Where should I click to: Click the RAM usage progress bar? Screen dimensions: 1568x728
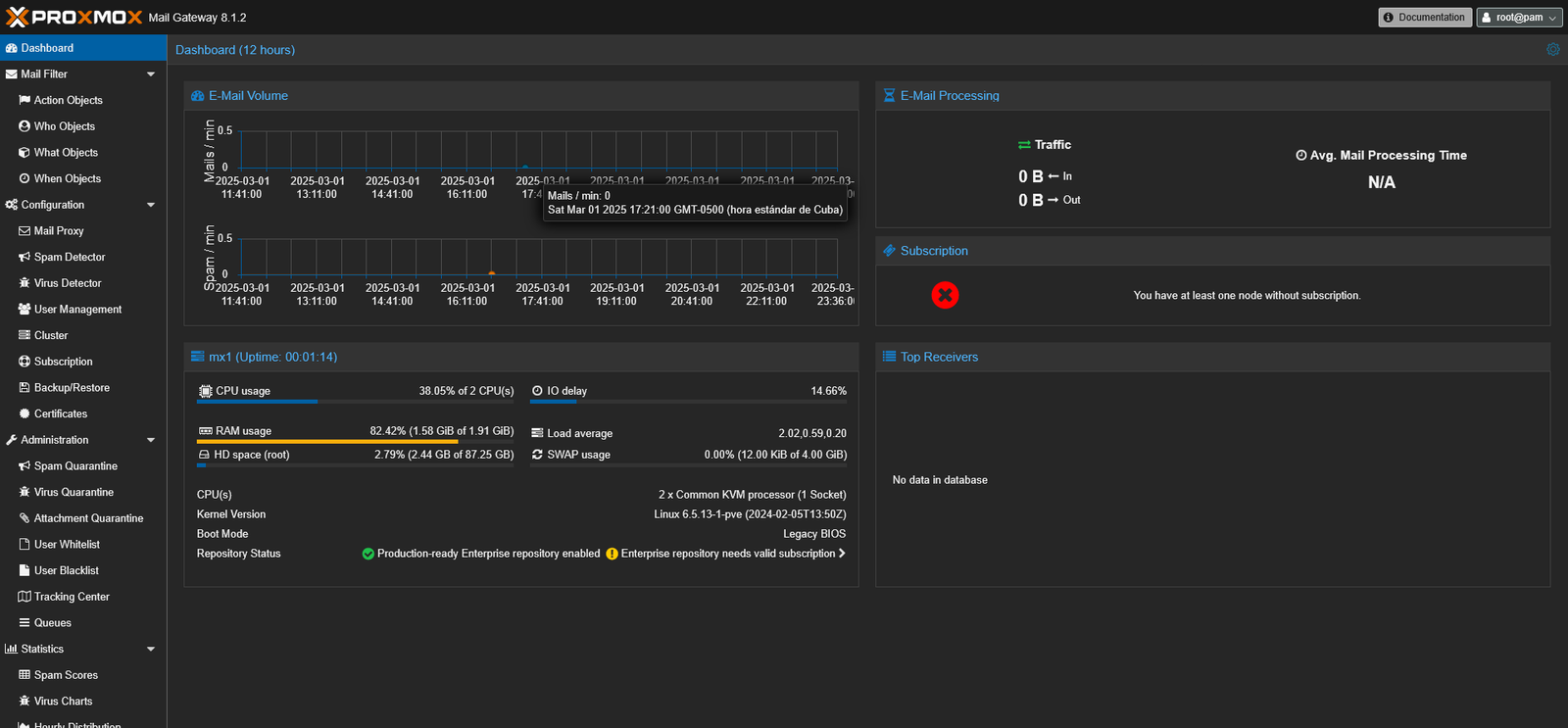[x=356, y=442]
